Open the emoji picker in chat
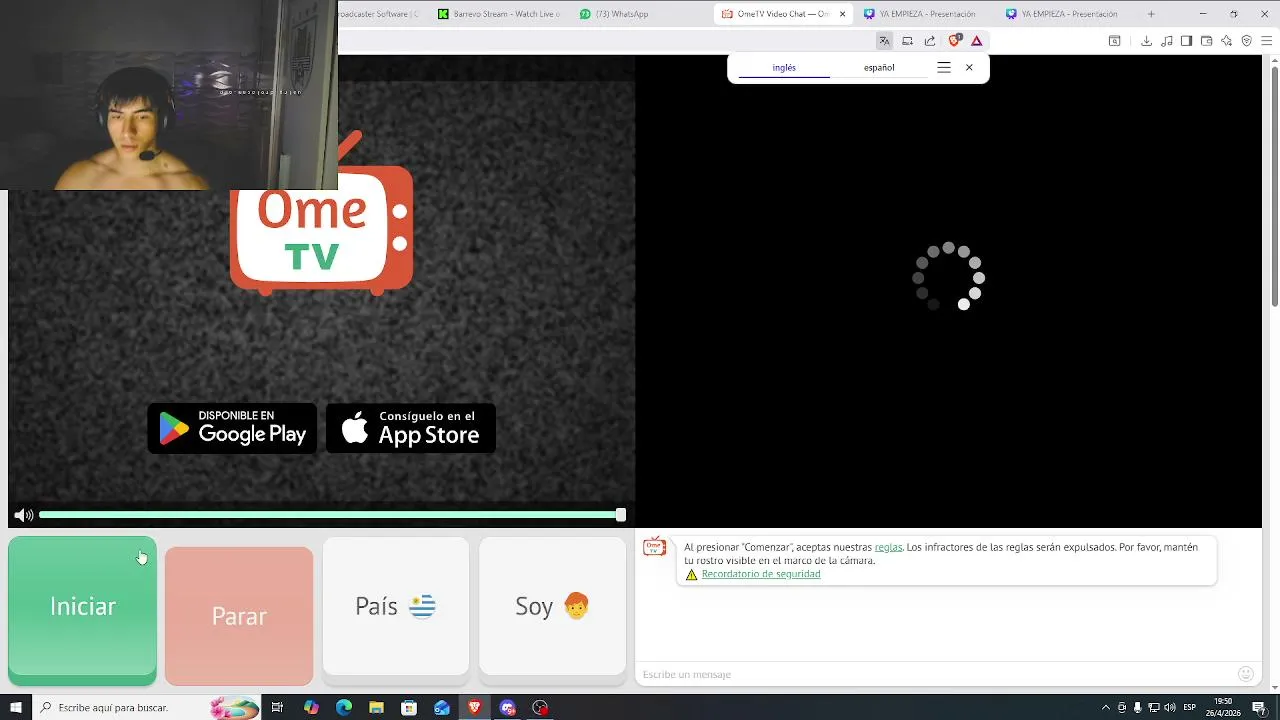1280x720 pixels. tap(1245, 674)
